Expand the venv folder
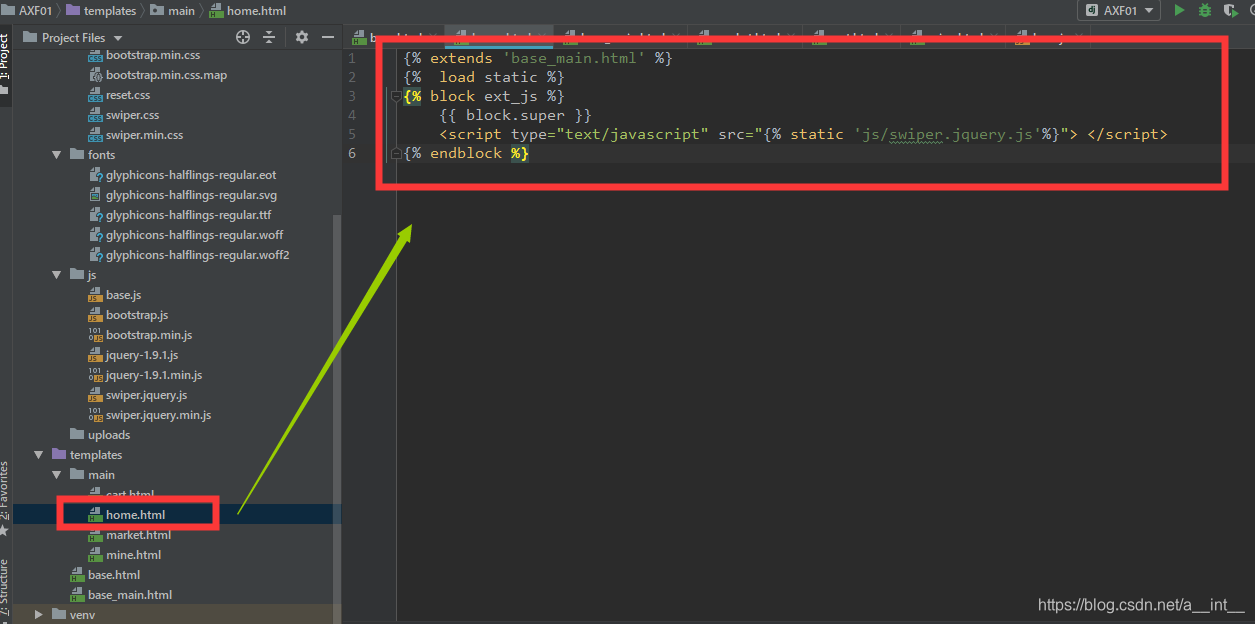Viewport: 1255px width, 624px height. (x=40, y=615)
